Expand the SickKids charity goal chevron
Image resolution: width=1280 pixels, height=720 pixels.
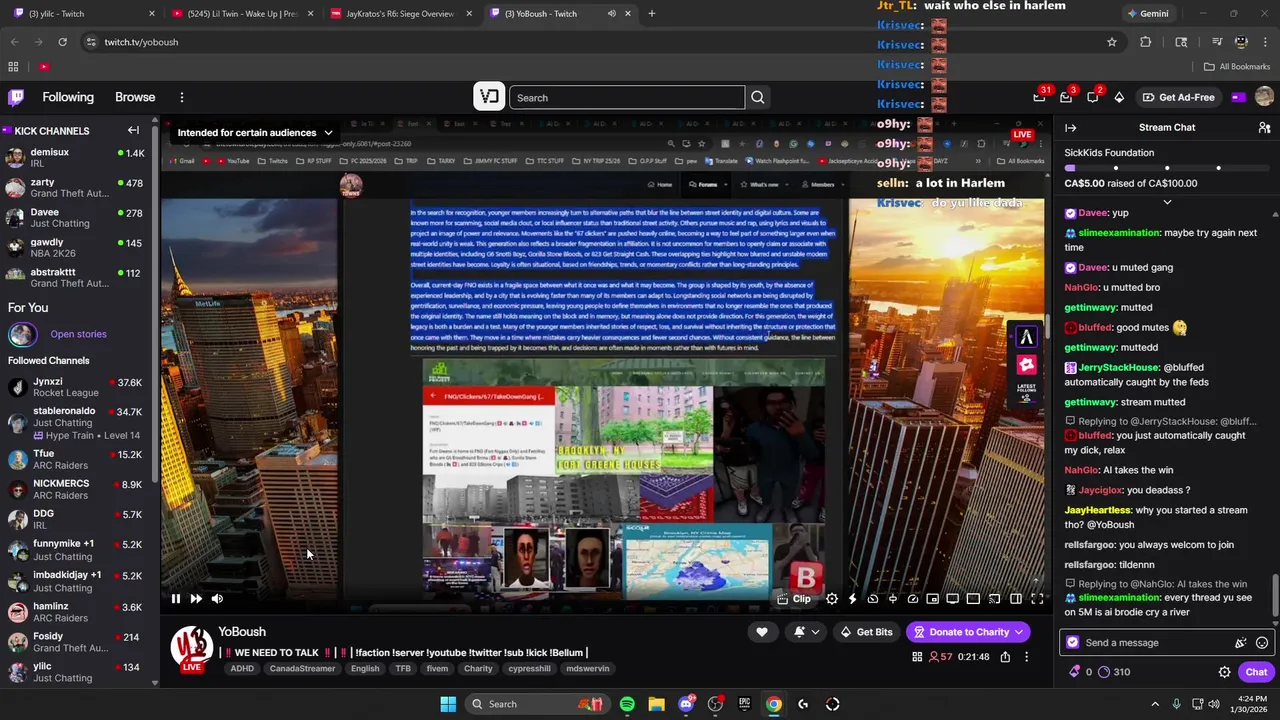[x=1167, y=202]
